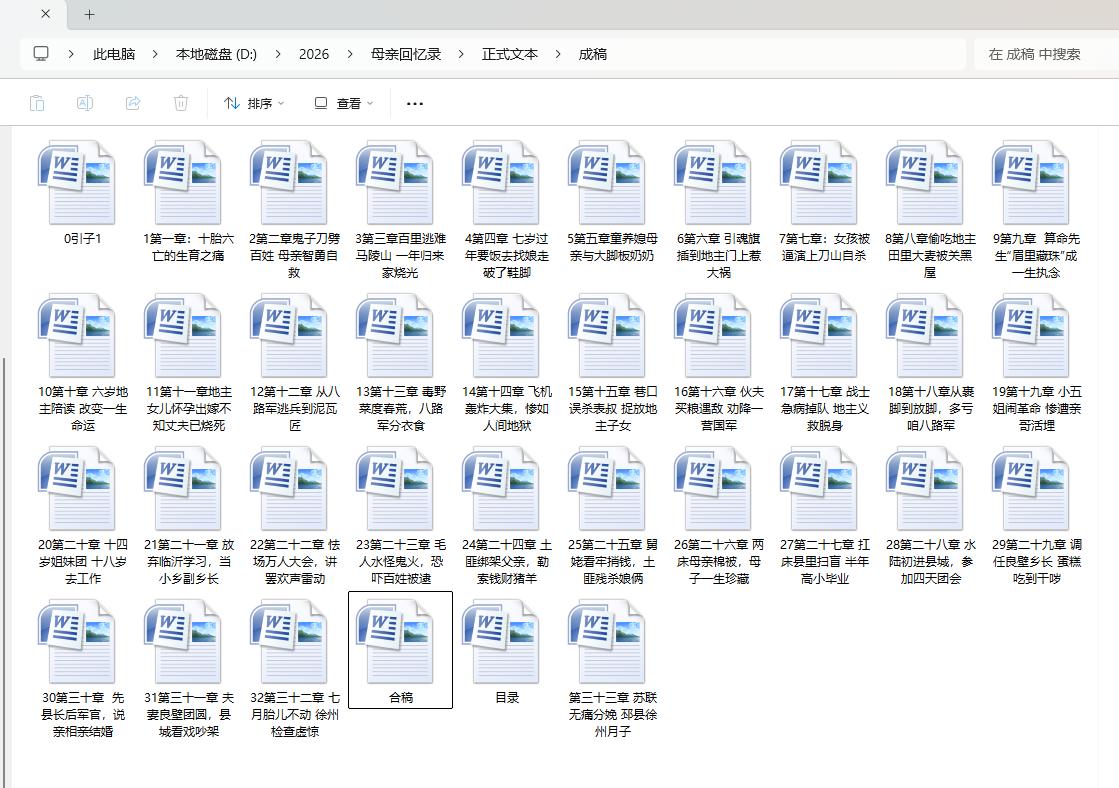Select file 30第三十章 先县长后军官
Screen dimensions: 1119x788
(83, 668)
